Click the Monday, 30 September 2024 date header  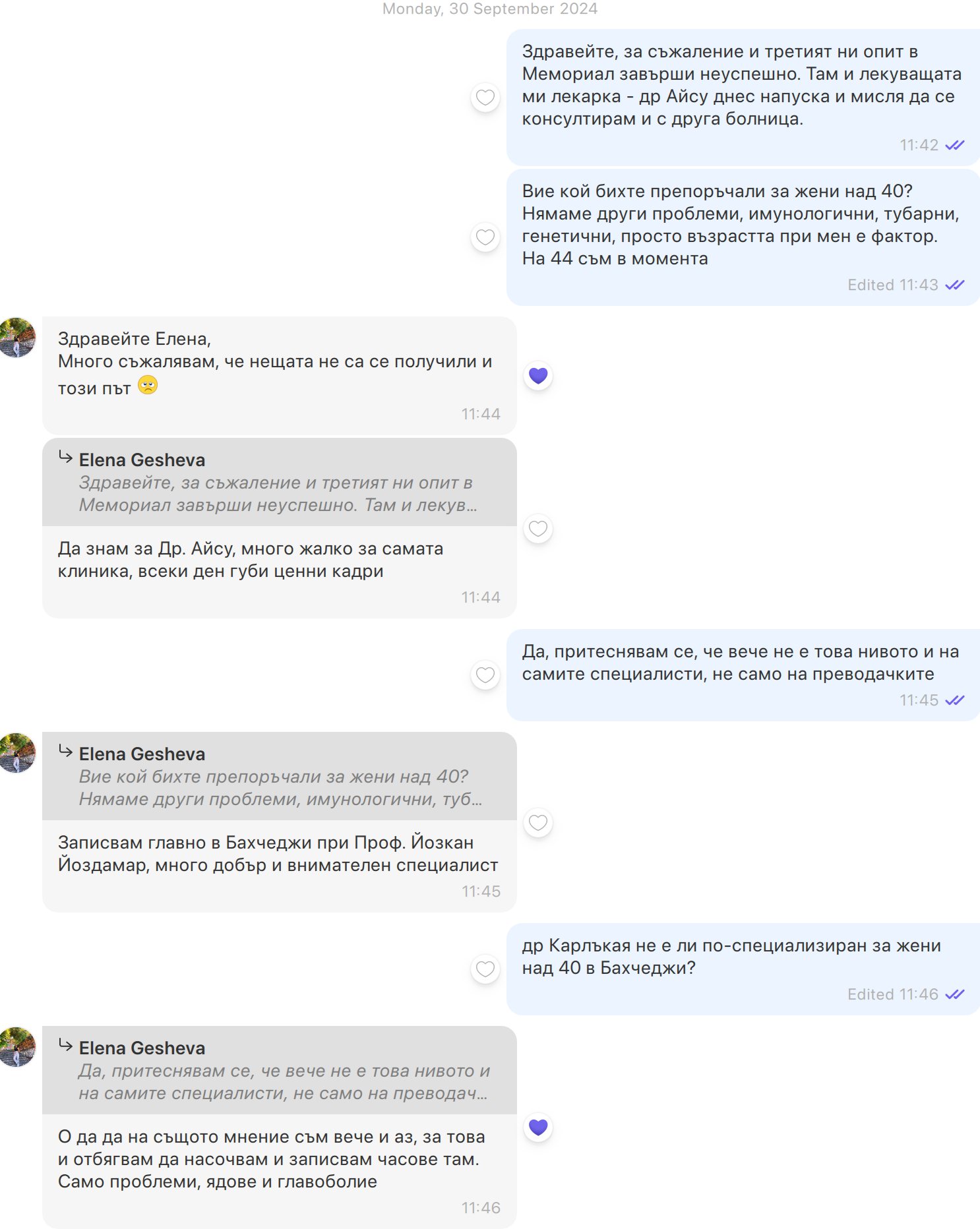click(x=490, y=9)
